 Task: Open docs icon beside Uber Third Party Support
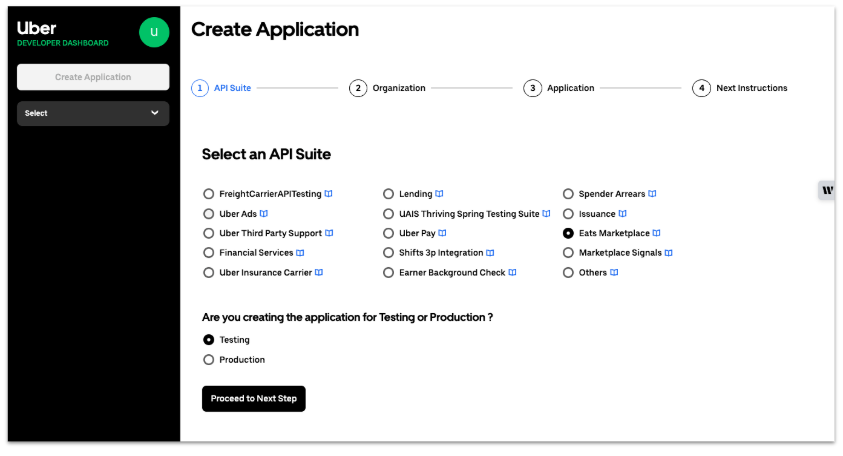pyautogui.click(x=329, y=233)
